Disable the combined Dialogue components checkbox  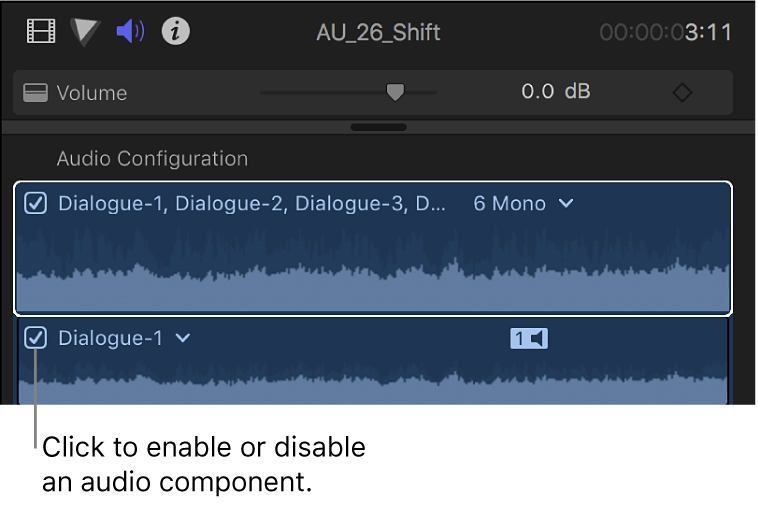click(x=36, y=204)
